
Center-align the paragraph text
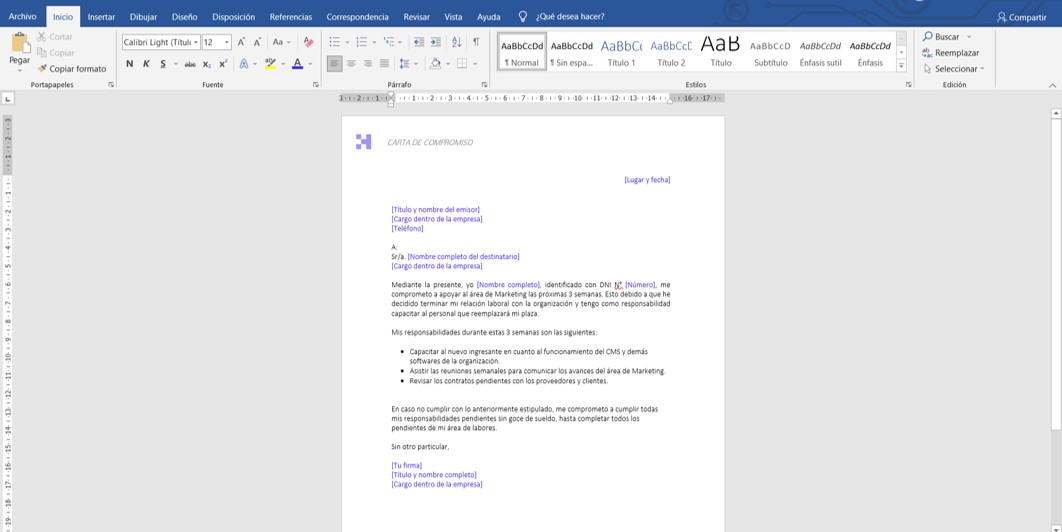point(351,64)
